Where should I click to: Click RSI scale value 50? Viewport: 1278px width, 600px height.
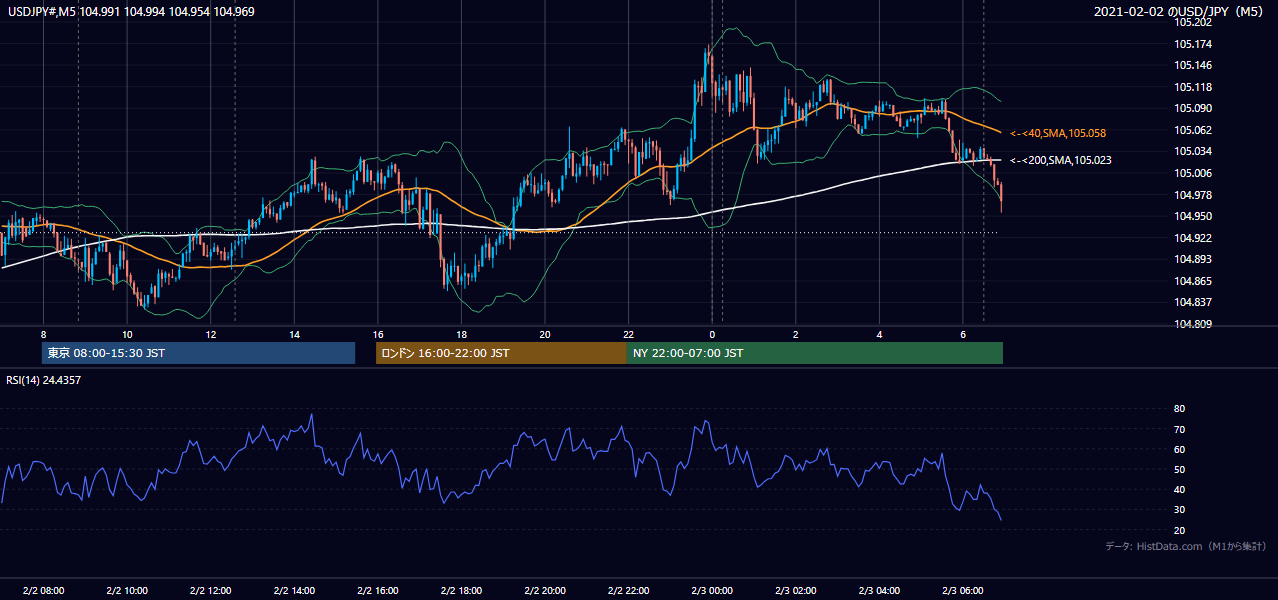pos(1179,469)
